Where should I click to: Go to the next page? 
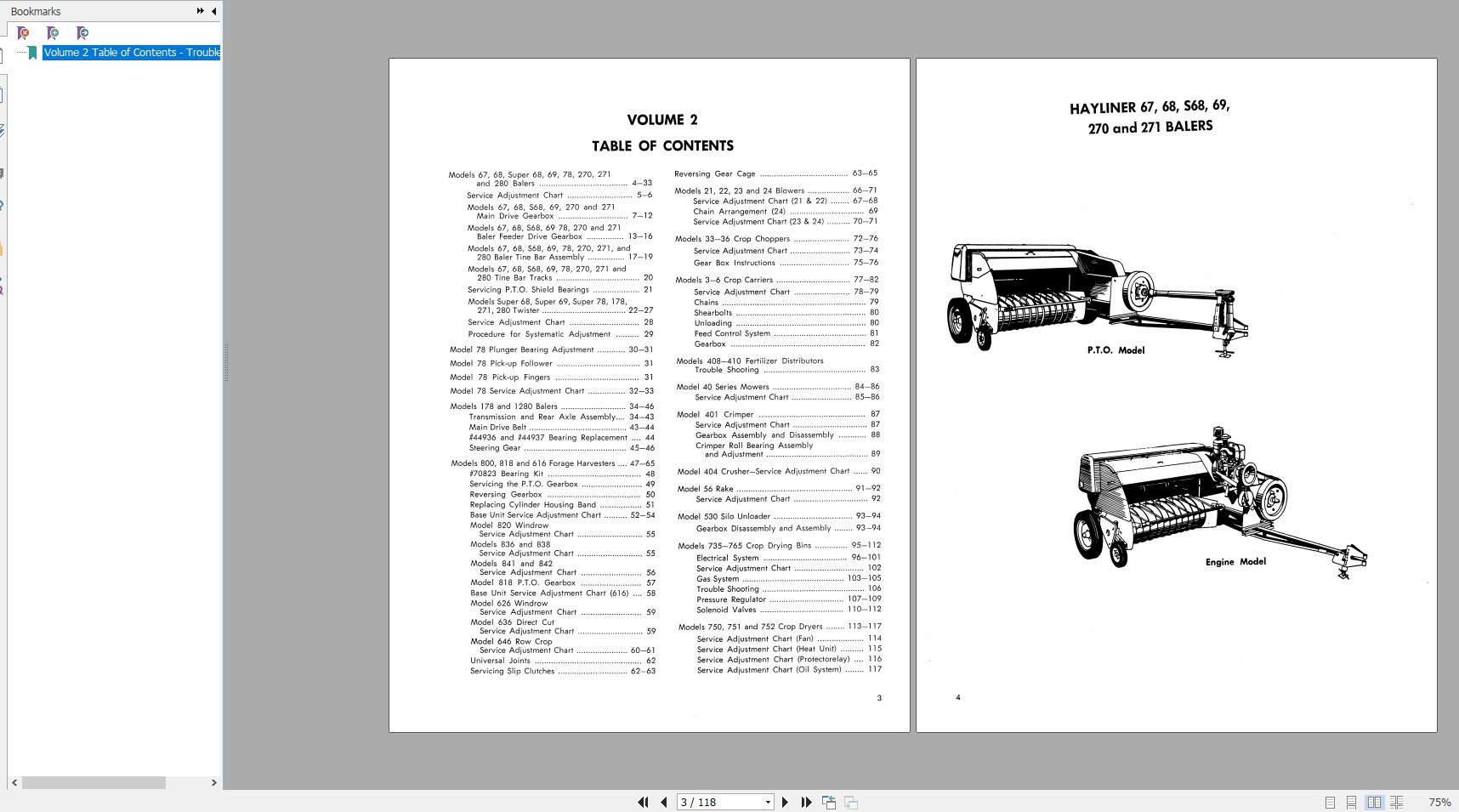[785, 802]
